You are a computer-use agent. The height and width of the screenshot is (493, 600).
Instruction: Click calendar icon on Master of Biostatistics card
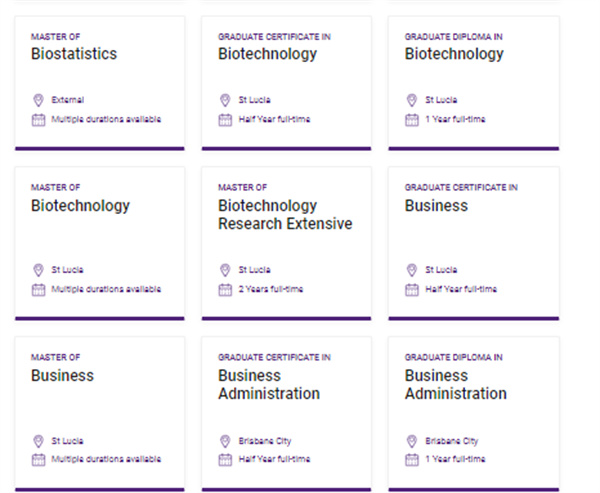pos(38,119)
